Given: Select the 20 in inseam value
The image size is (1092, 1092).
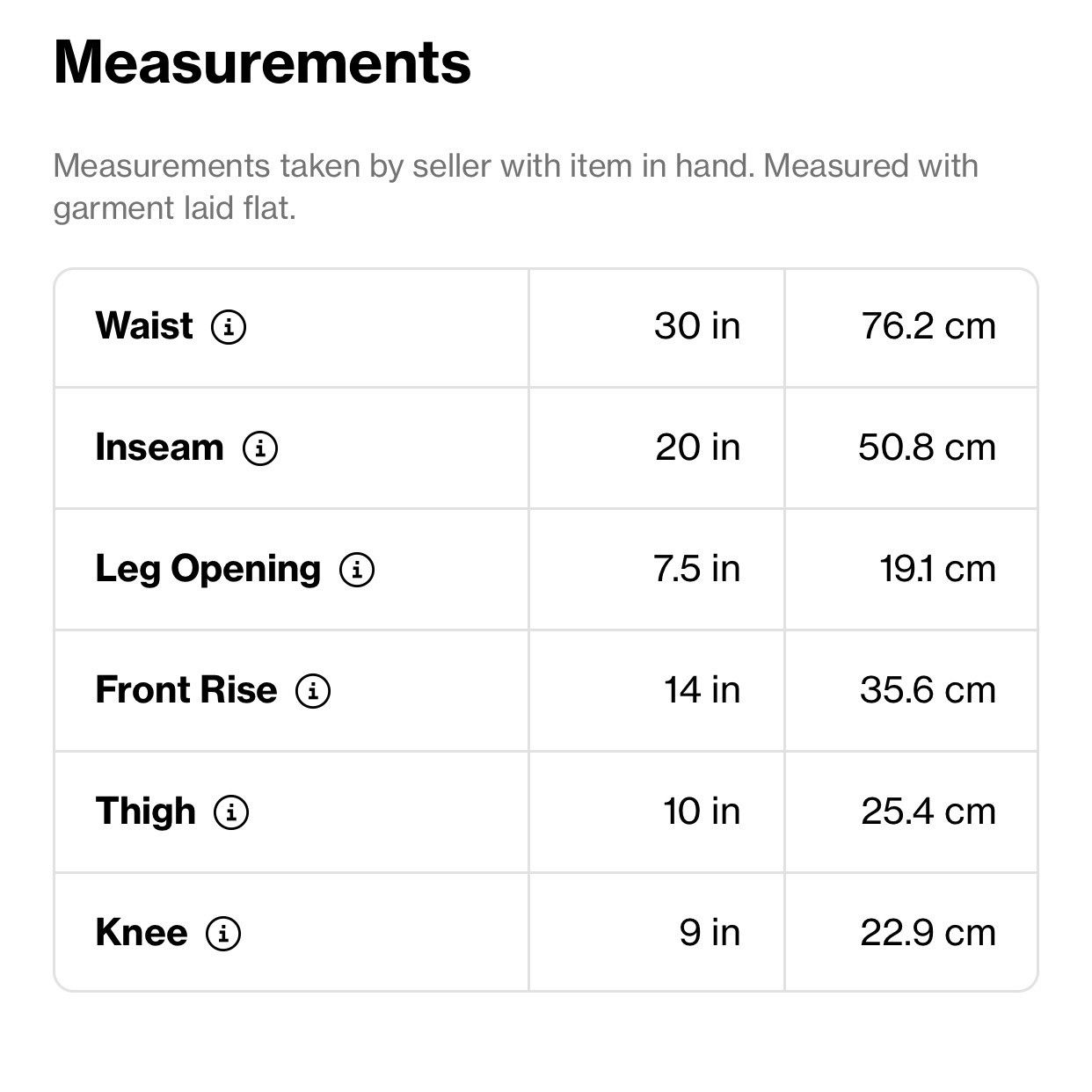Looking at the screenshot, I should coord(698,448).
